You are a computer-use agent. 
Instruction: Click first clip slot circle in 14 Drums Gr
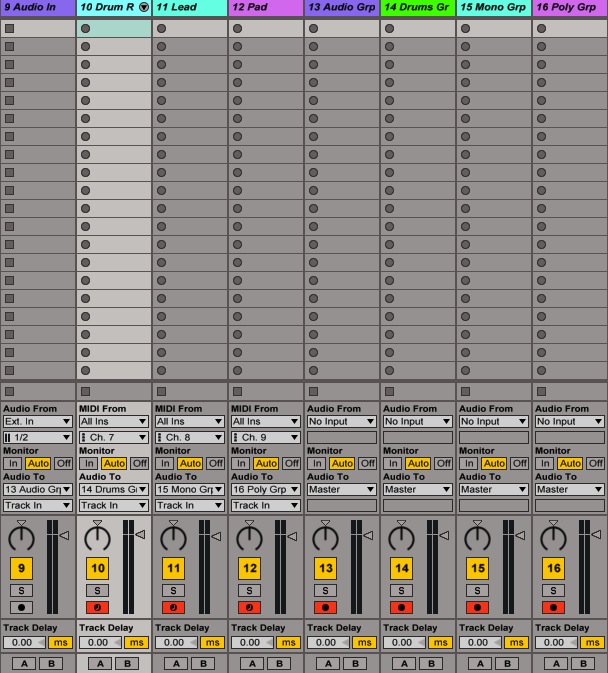click(389, 28)
